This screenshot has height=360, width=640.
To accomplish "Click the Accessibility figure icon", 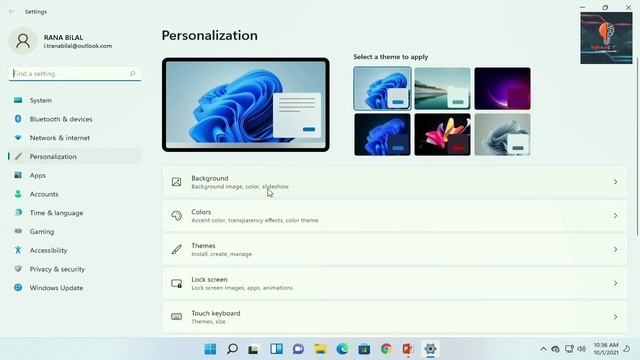I will tap(18, 250).
